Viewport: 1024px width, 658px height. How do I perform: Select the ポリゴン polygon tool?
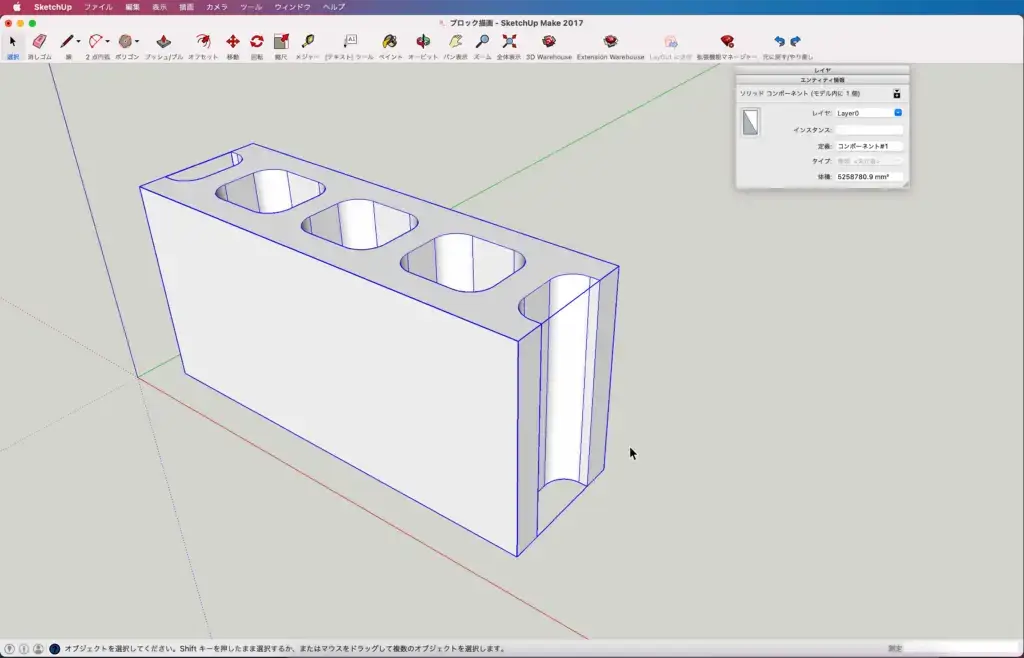(125, 42)
